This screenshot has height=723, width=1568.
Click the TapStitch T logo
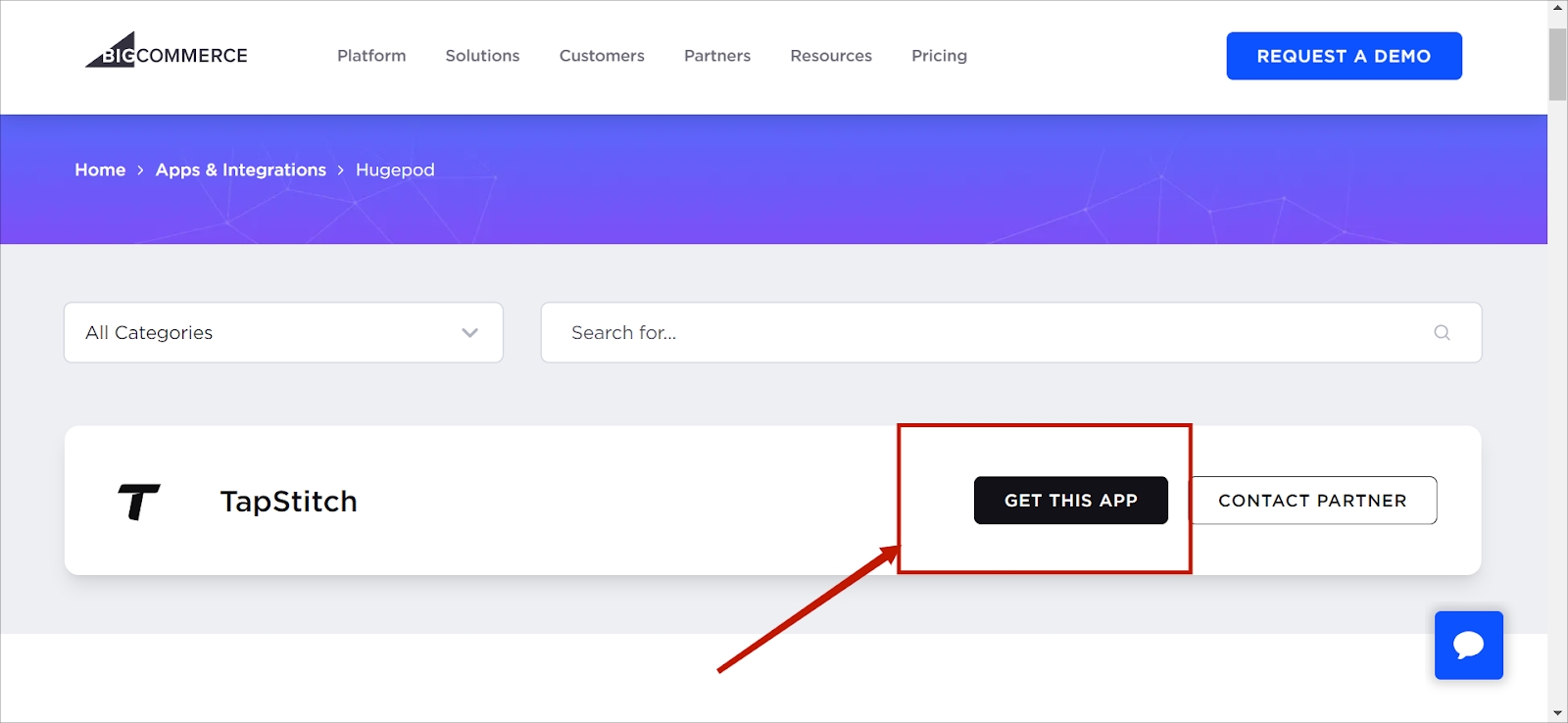[138, 502]
